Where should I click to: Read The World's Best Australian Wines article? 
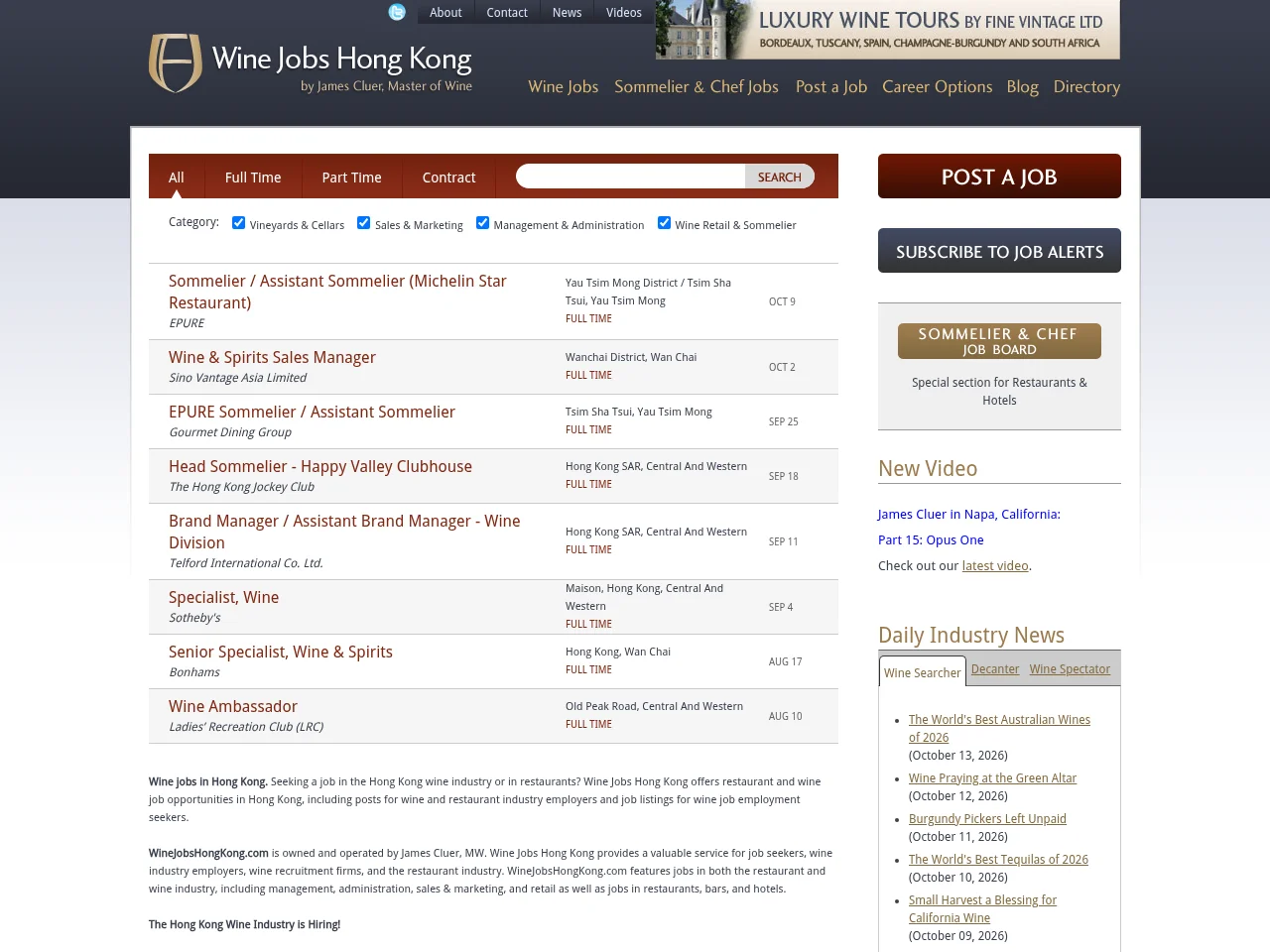999,729
